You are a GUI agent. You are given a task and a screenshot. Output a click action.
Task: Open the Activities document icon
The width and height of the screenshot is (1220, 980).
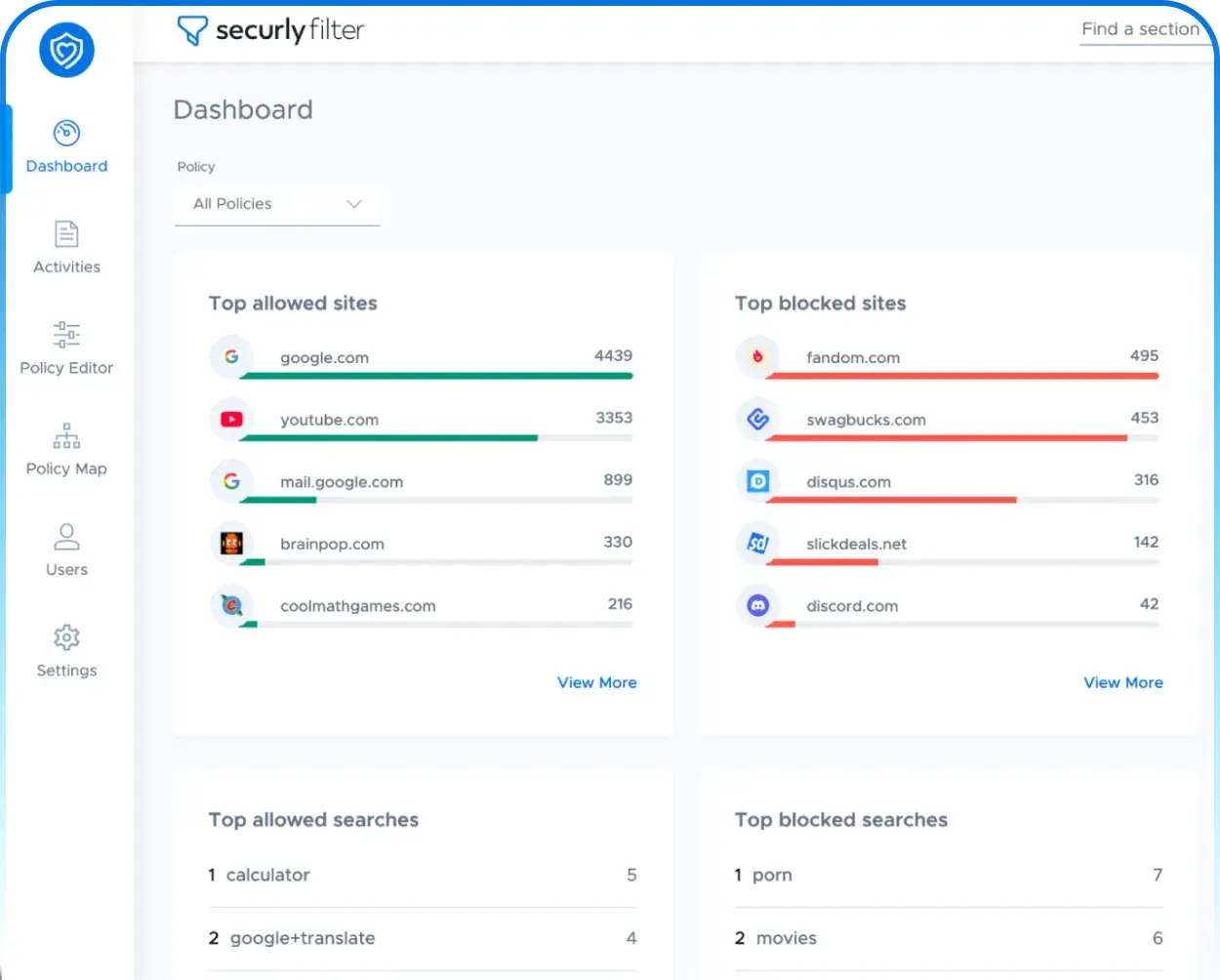[x=66, y=233]
